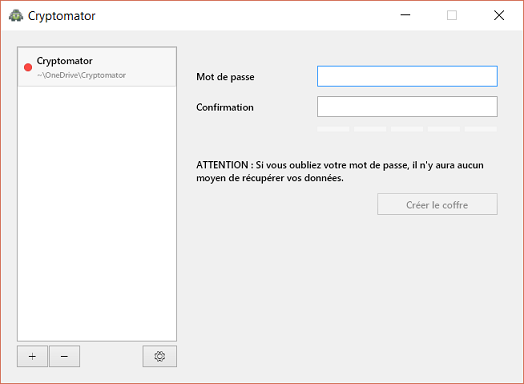The height and width of the screenshot is (384, 524).
Task: Click the password strength indicator bar
Action: pos(407,129)
